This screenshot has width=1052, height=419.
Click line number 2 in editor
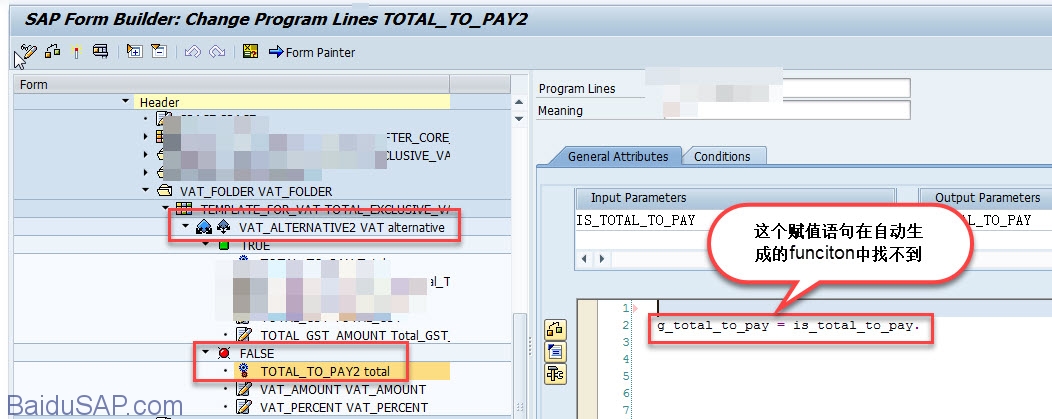click(625, 325)
